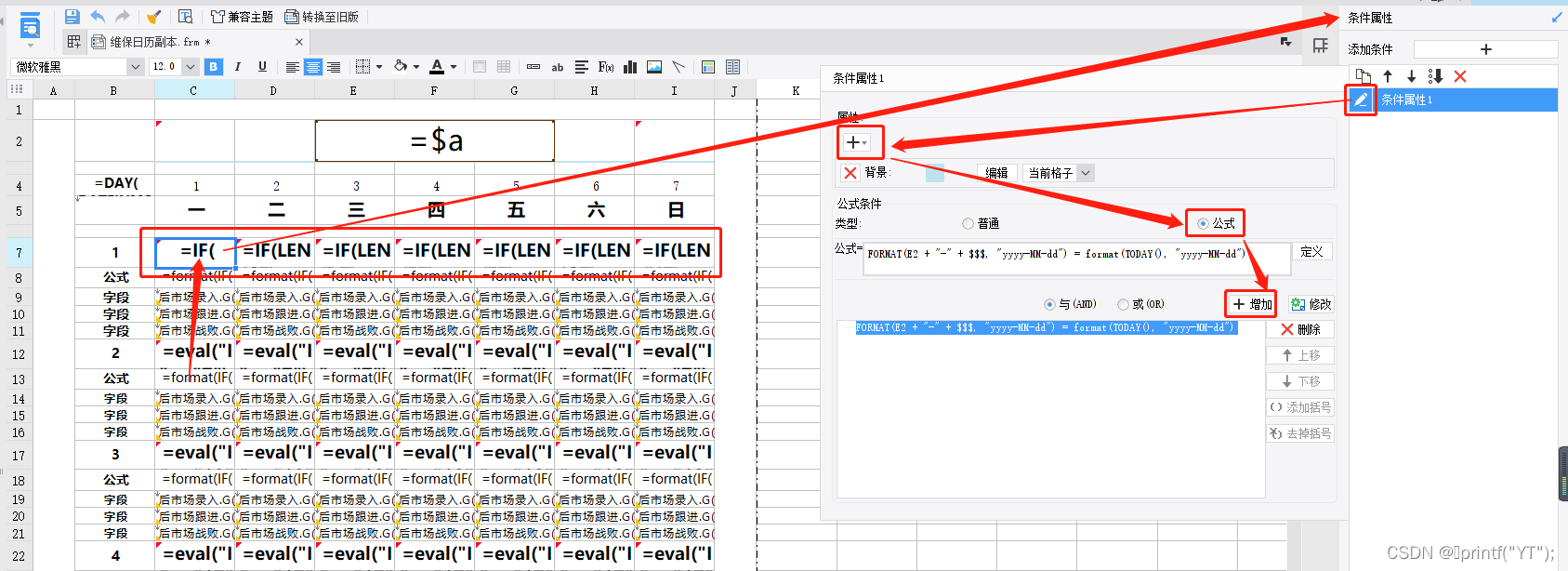Insert an image with picture icon
The height and width of the screenshot is (571, 1568).
click(x=654, y=67)
